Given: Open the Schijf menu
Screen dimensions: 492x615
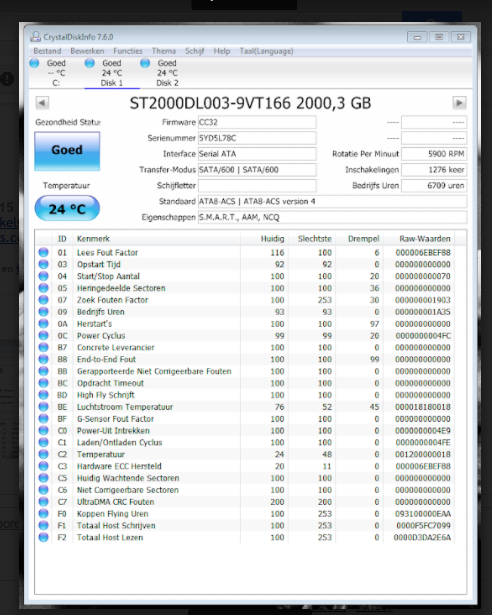Looking at the screenshot, I should [195, 51].
